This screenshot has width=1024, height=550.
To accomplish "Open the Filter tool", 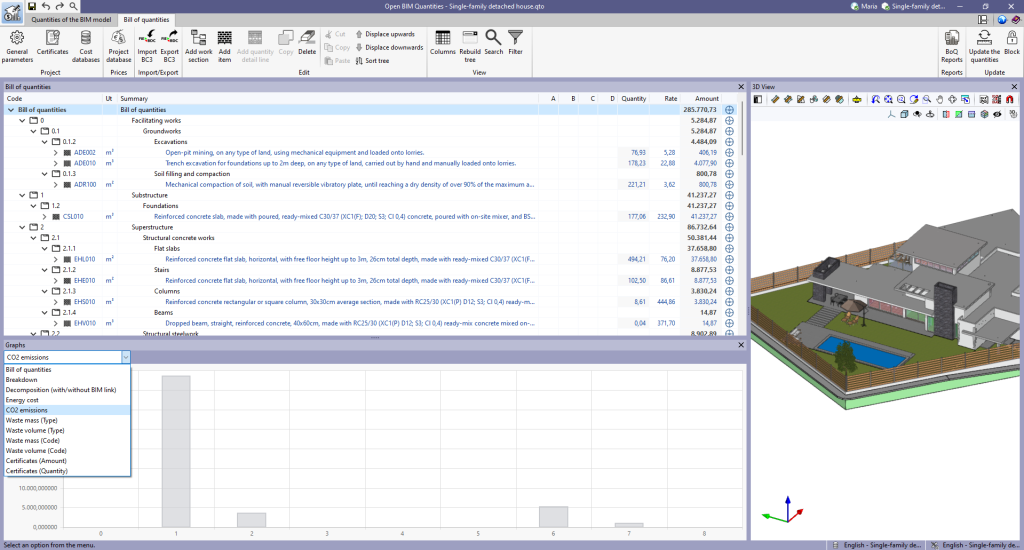I will coord(515,43).
